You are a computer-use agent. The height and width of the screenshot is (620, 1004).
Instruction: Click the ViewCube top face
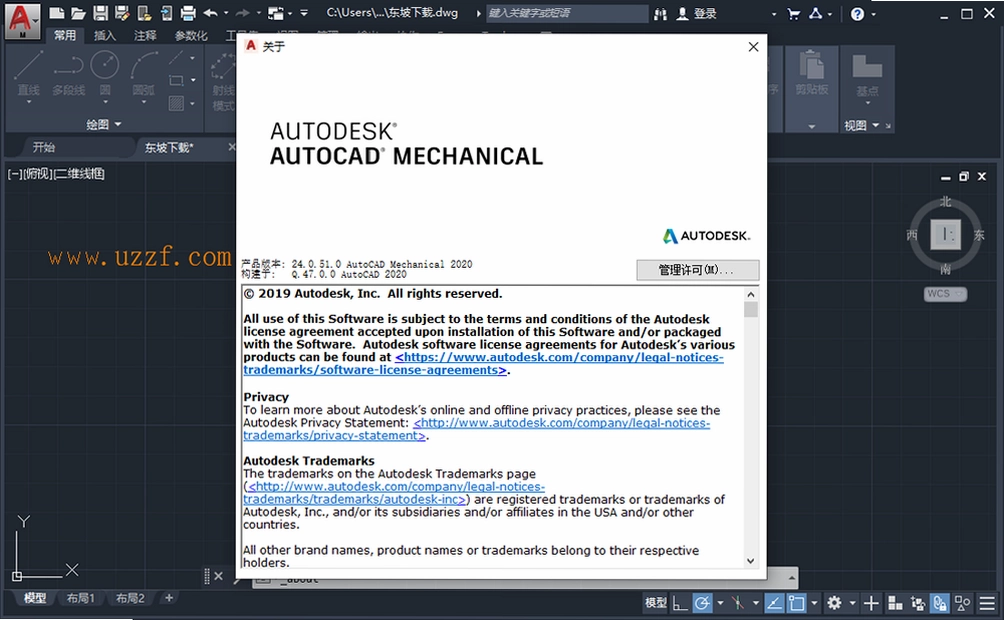pos(946,234)
